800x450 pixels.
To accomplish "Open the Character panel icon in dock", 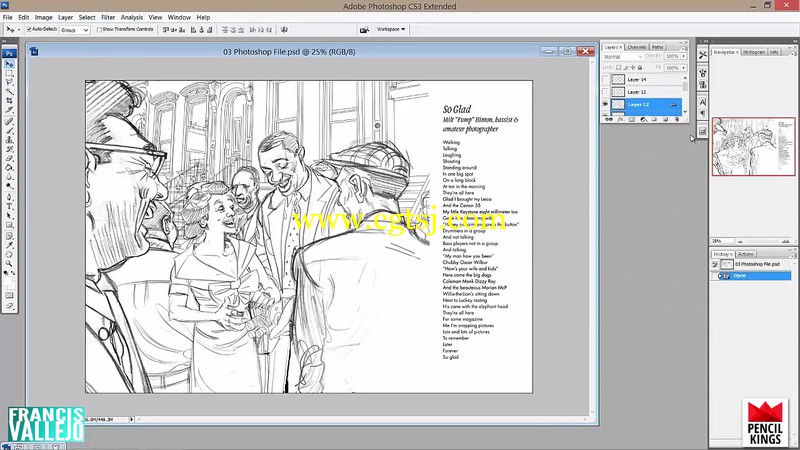I will click(703, 103).
